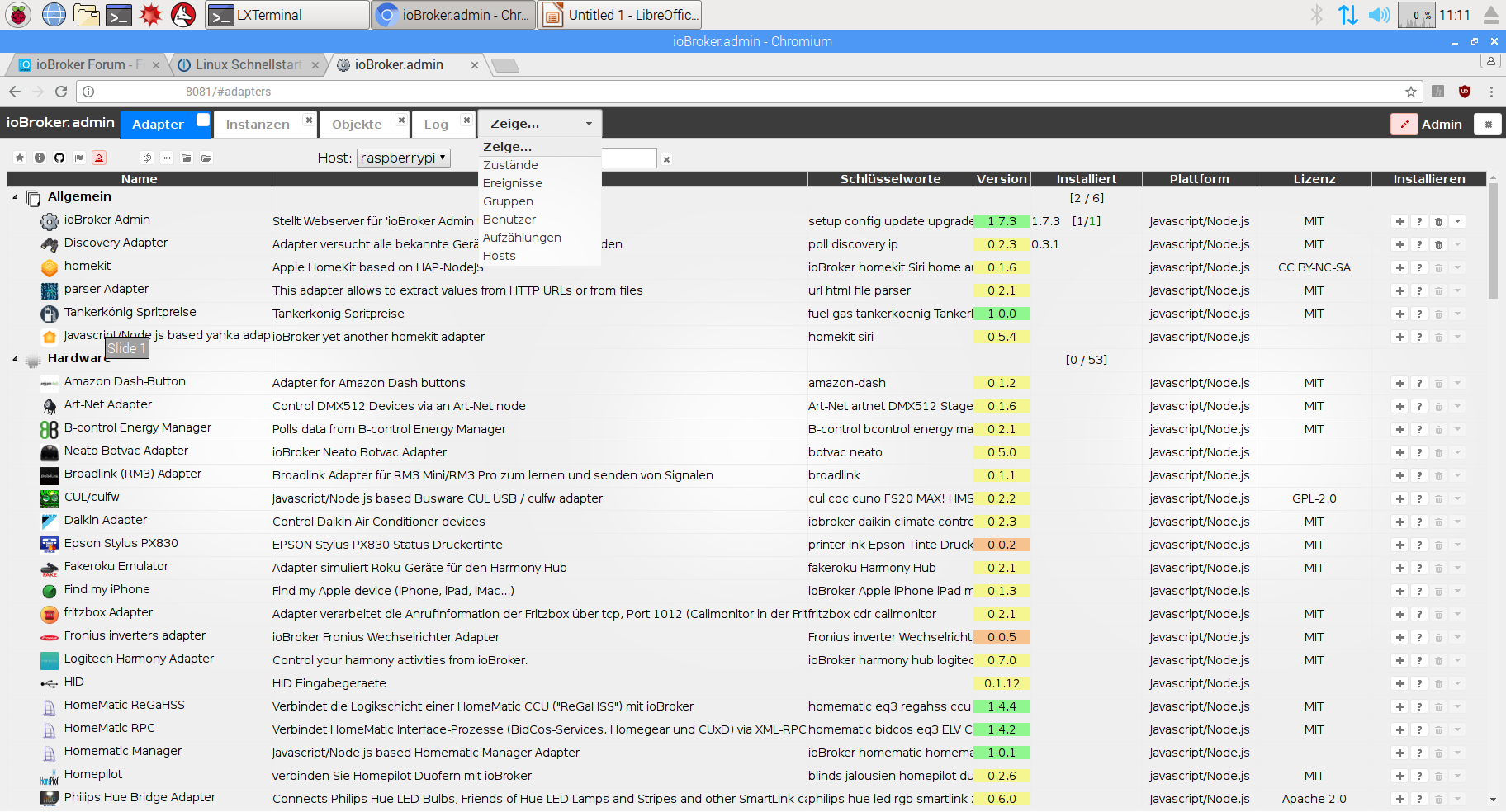Add instance of HomeMatic RPC adapter
The width and height of the screenshot is (1506, 812).
coord(1399,729)
